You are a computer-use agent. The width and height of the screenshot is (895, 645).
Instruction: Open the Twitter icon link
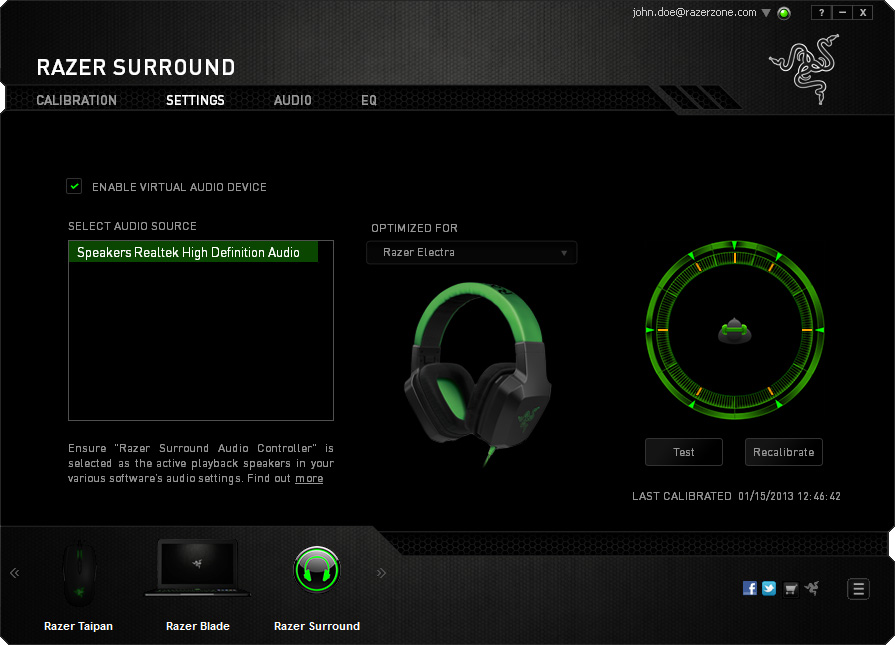pyautogui.click(x=769, y=588)
